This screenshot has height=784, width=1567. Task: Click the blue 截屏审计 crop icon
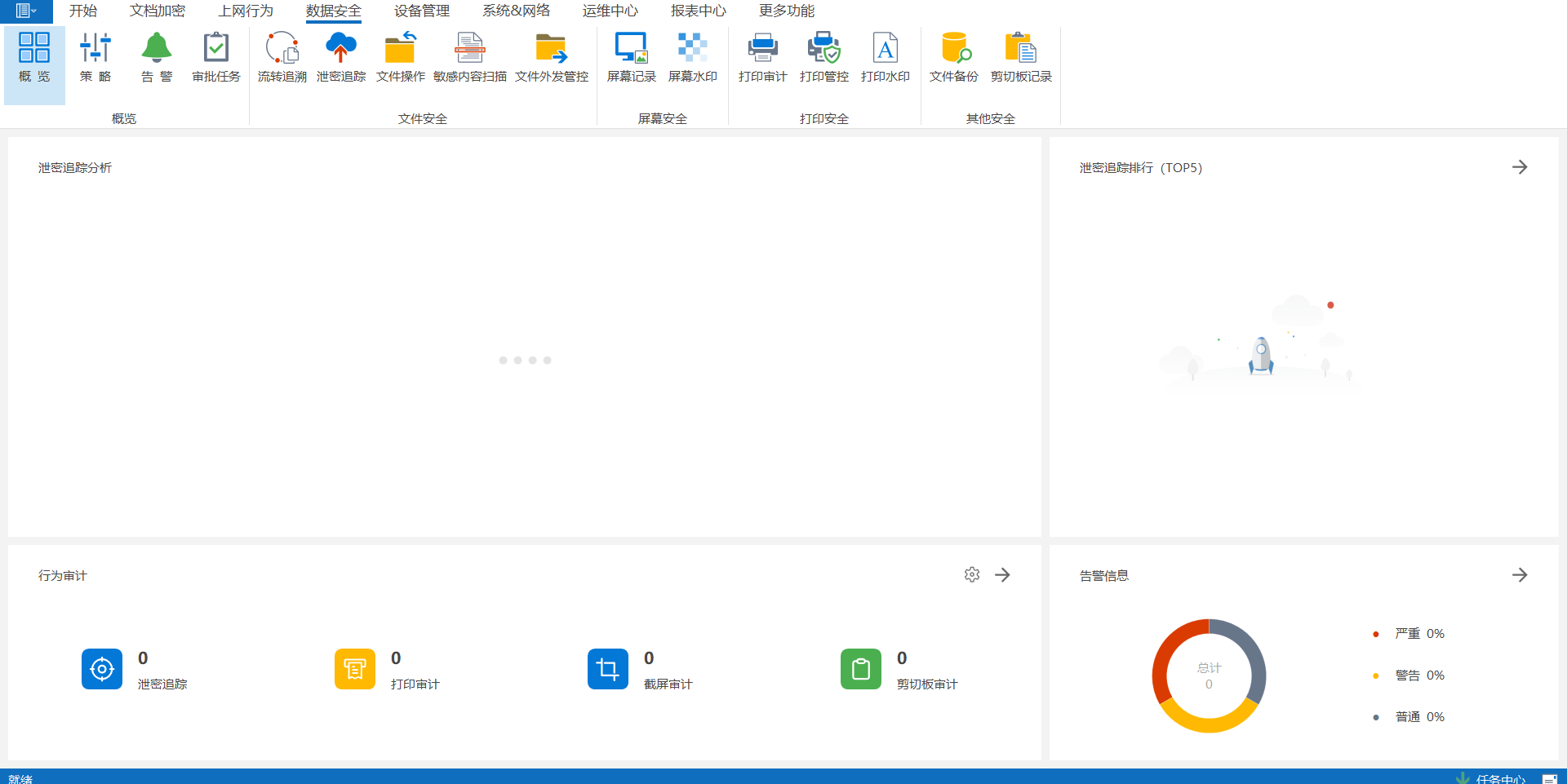[x=608, y=669]
